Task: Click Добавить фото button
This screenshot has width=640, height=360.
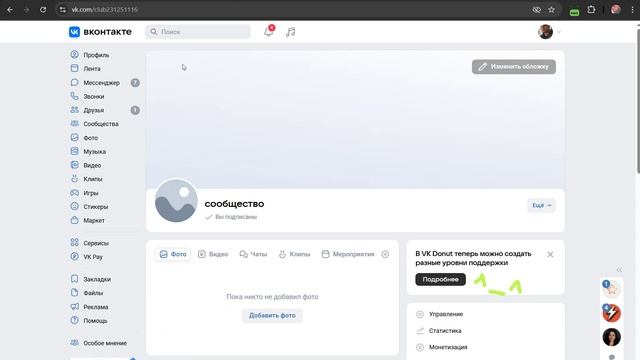Action: pyautogui.click(x=272, y=316)
